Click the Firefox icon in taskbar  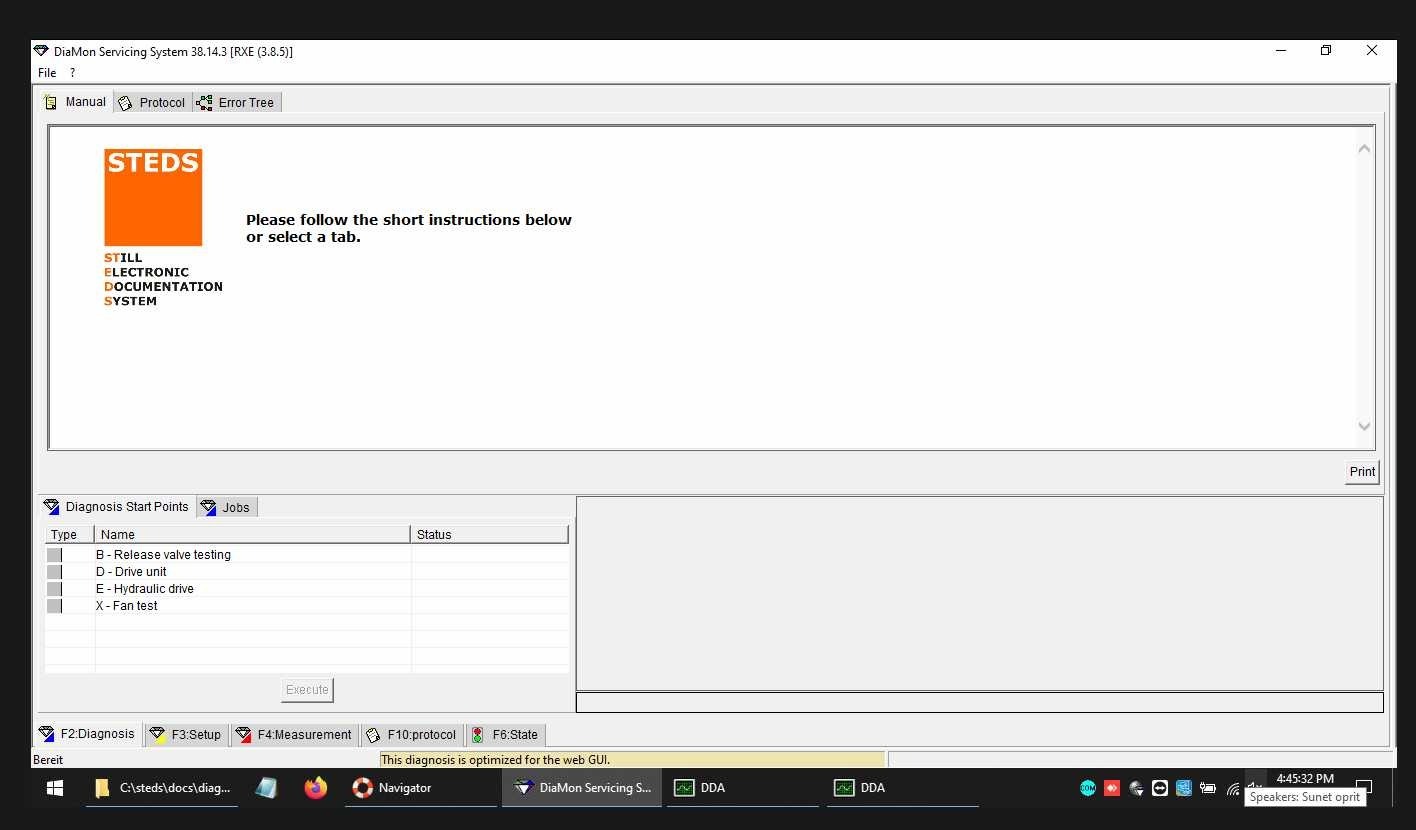(316, 788)
